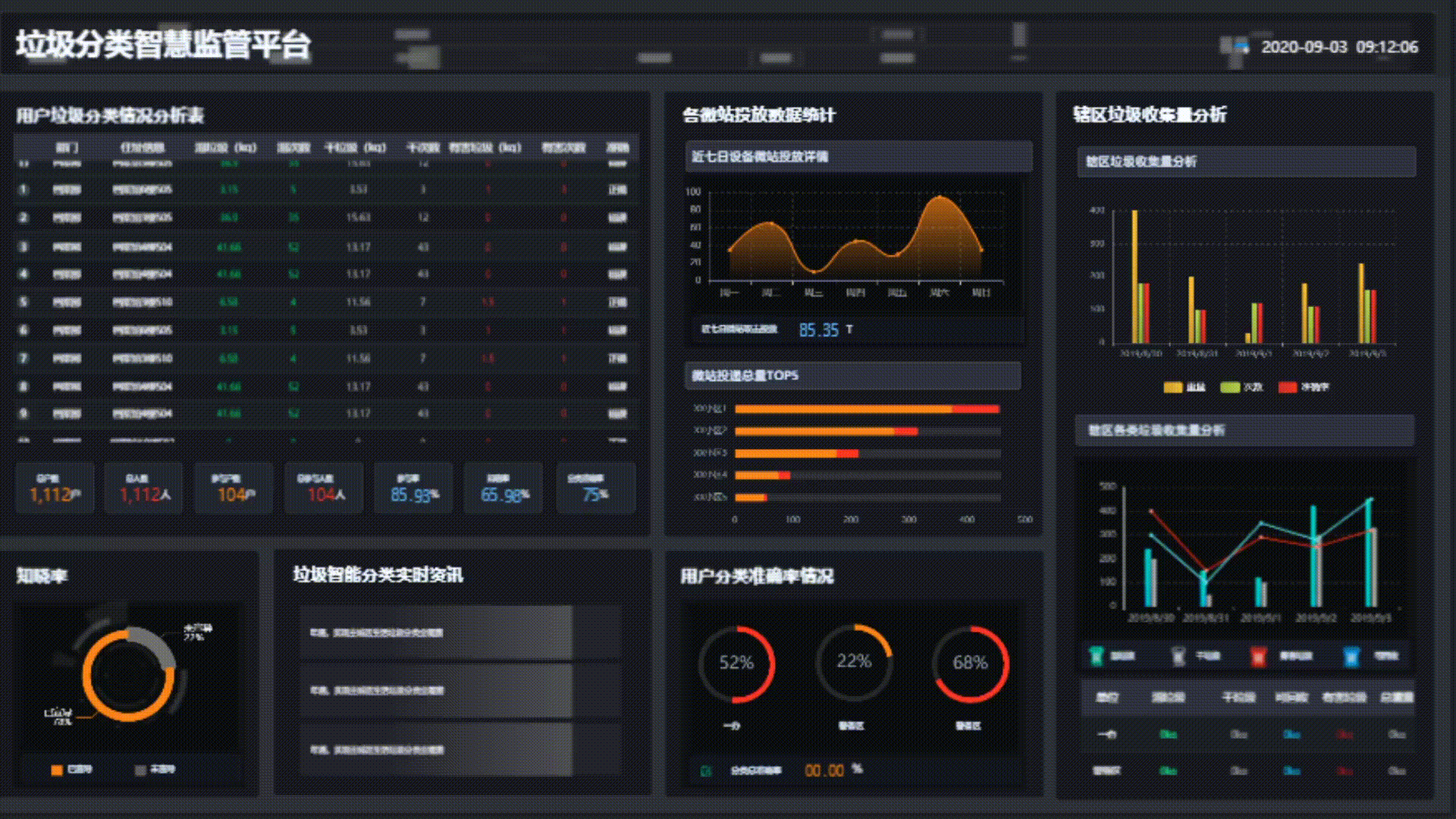
Task: Click the Saturday peak point on line chart
Action: click(x=940, y=198)
